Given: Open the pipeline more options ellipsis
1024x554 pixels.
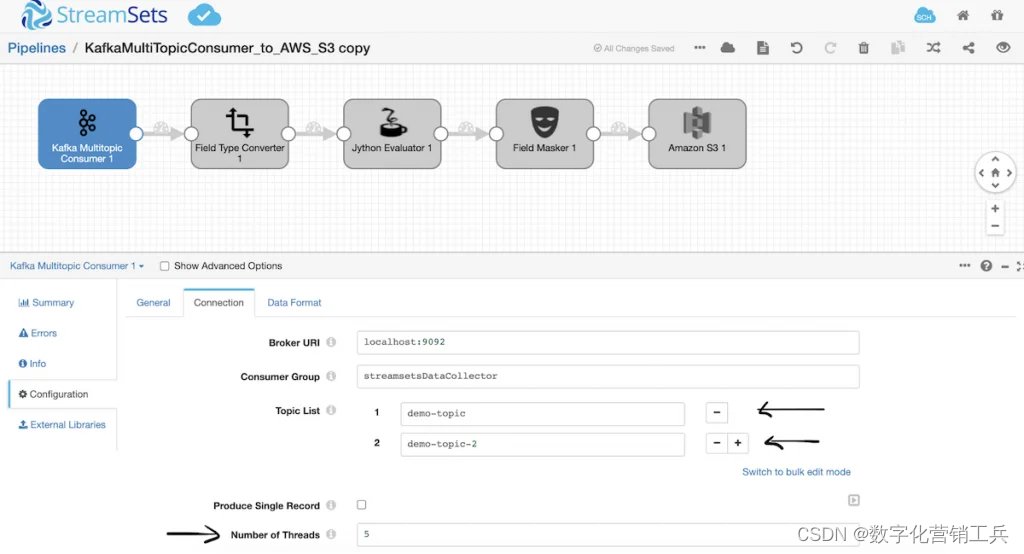Looking at the screenshot, I should click(x=699, y=48).
